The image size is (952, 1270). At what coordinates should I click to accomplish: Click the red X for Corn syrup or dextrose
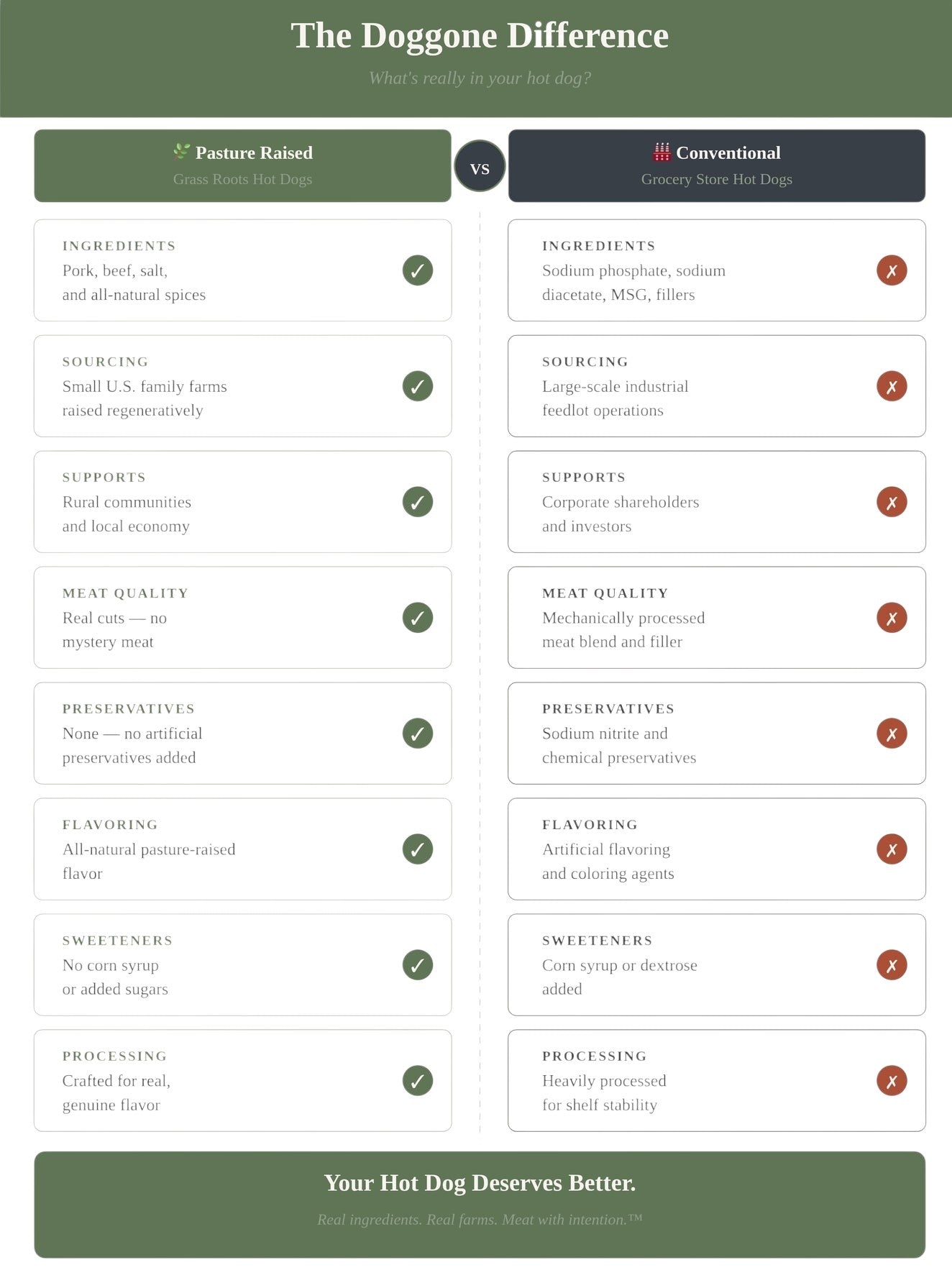tap(892, 965)
